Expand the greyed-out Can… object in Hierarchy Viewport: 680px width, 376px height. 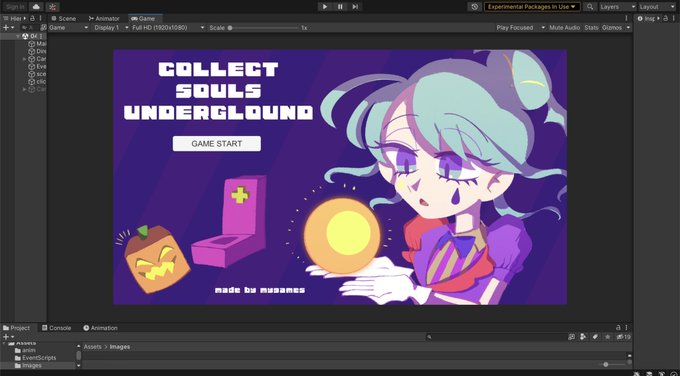pyautogui.click(x=25, y=89)
